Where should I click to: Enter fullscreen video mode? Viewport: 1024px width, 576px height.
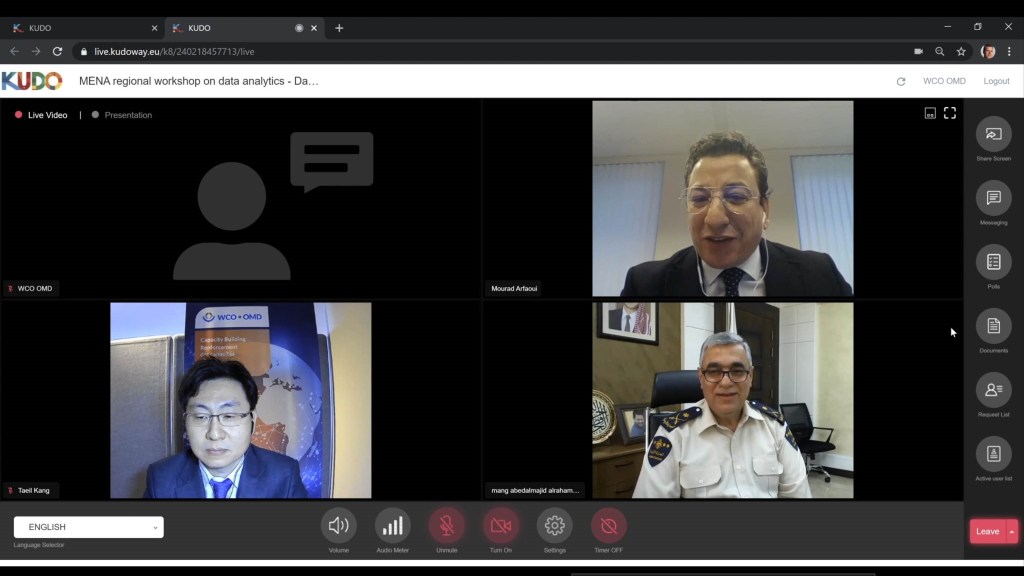950,113
